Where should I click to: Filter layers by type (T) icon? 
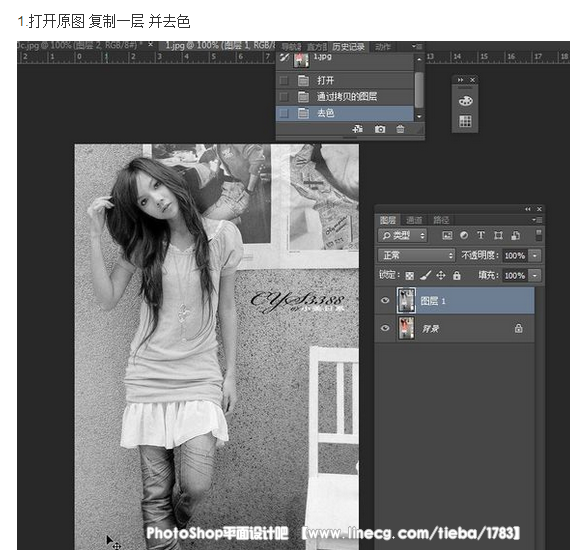pos(481,235)
